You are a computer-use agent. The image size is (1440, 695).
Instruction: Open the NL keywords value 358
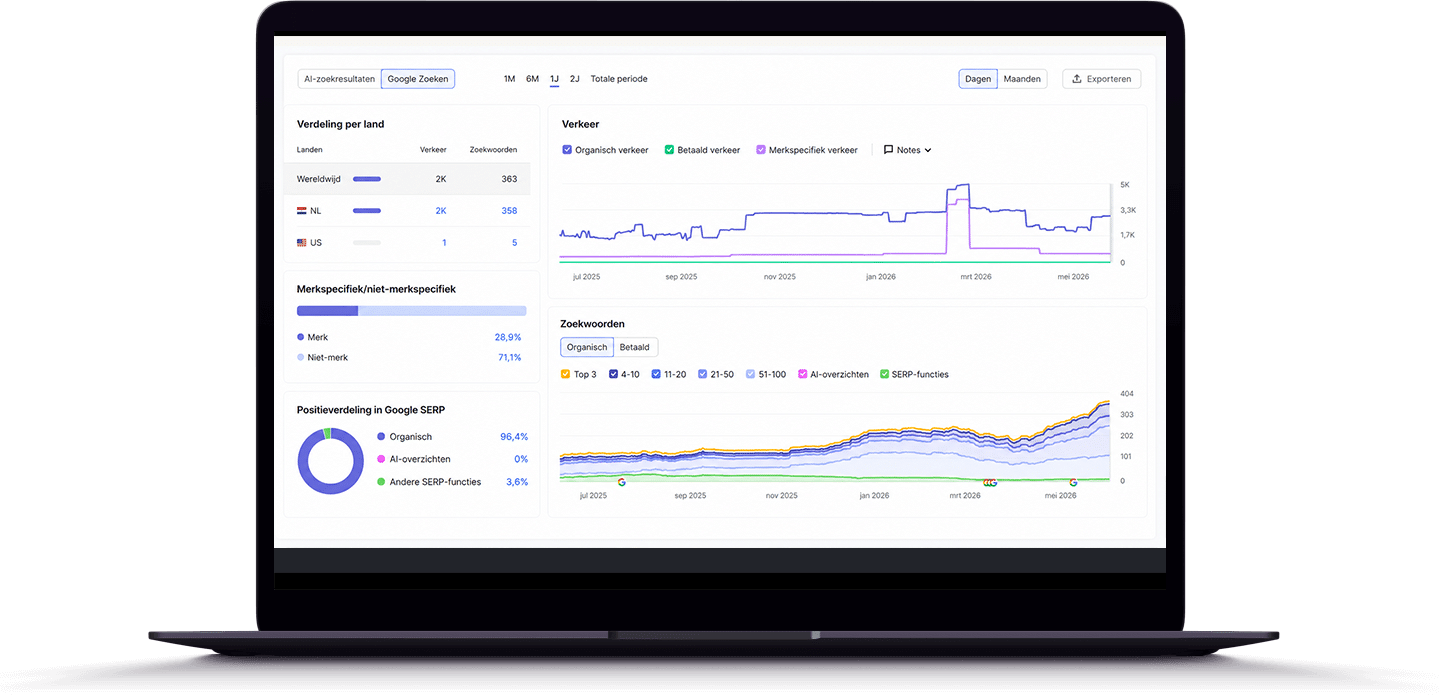509,211
